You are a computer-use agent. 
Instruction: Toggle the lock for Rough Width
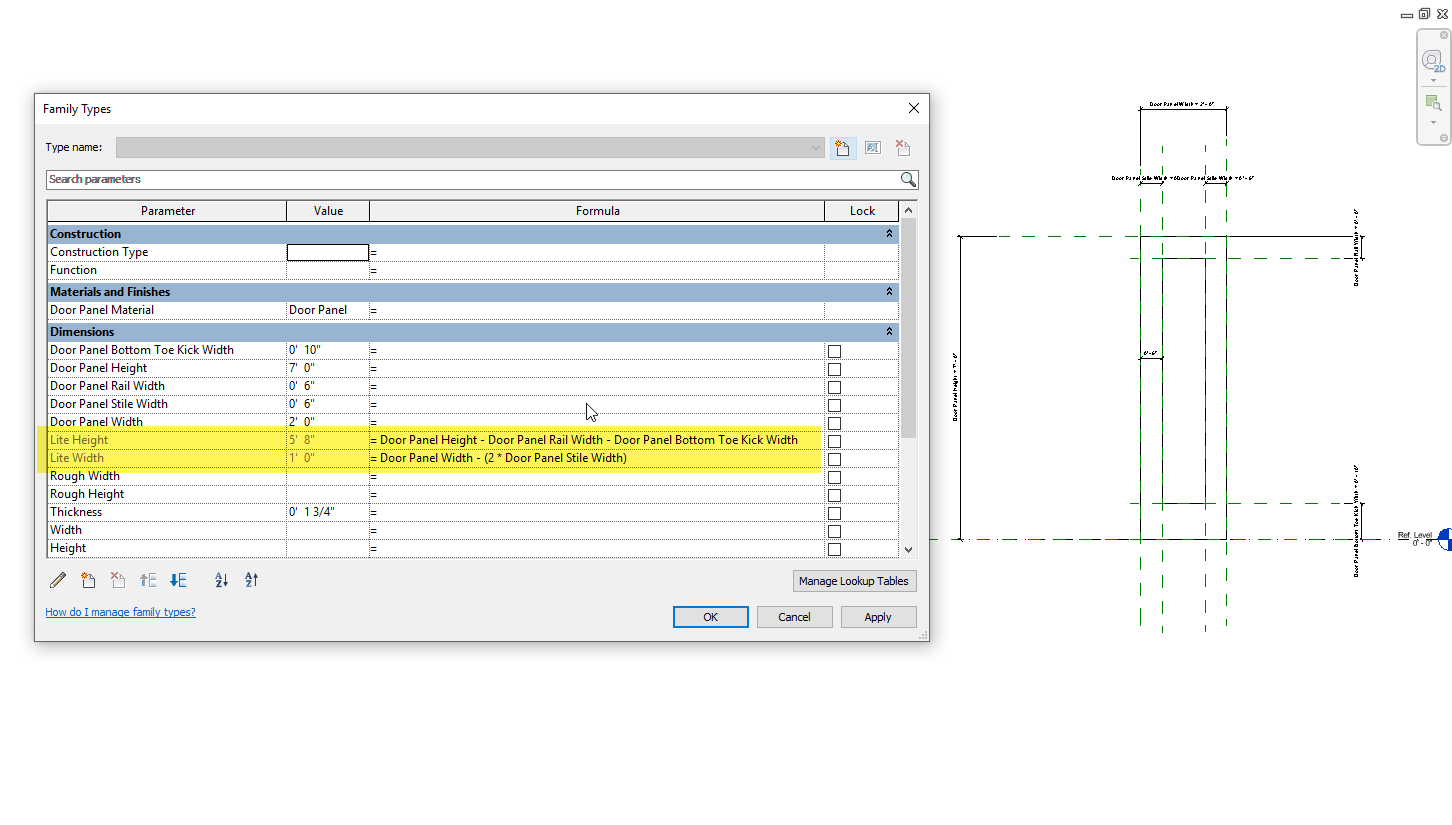(834, 476)
